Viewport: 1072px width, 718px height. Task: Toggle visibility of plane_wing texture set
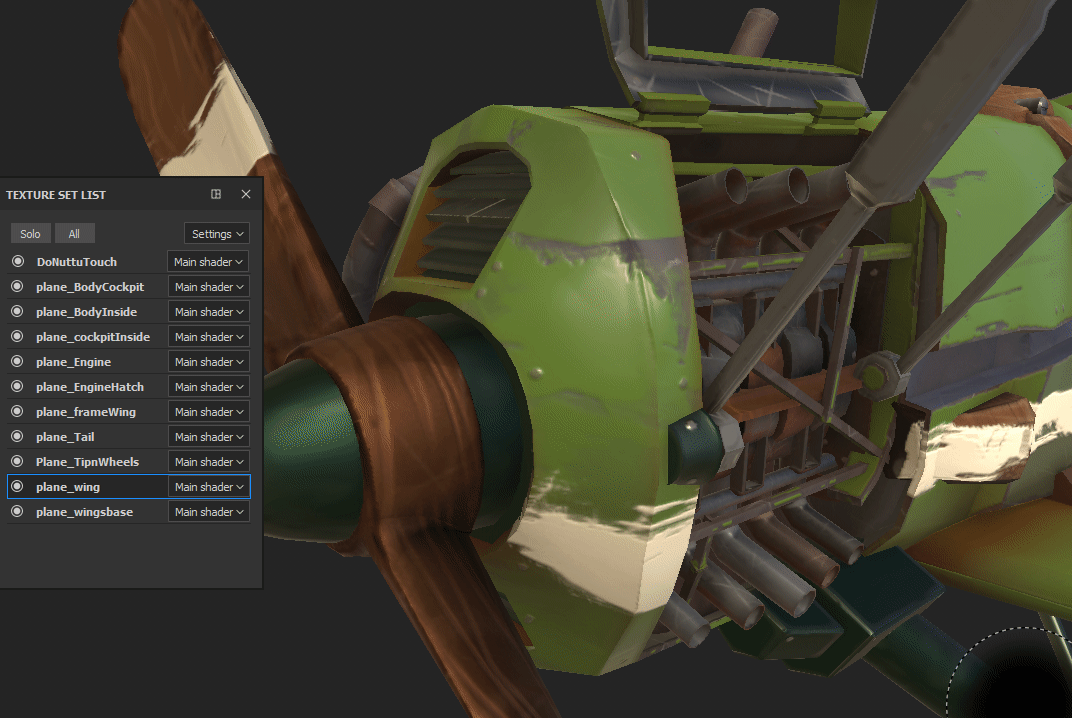pyautogui.click(x=18, y=486)
